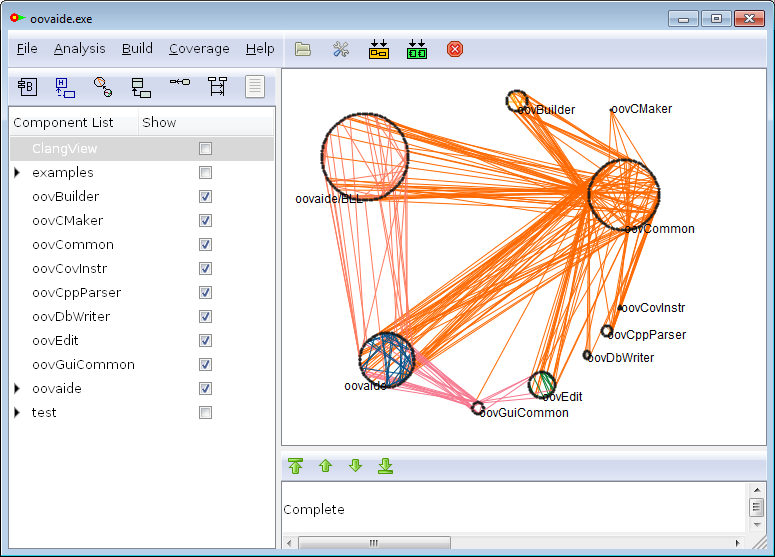This screenshot has width=775, height=557.
Task: Click oovBuilder node in graph
Action: [x=517, y=101]
